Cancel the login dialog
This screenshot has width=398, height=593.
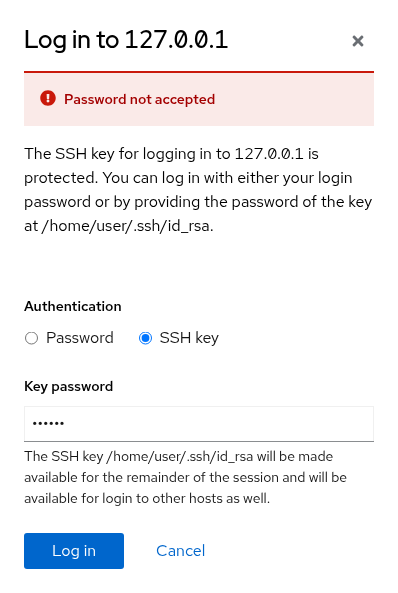180,551
